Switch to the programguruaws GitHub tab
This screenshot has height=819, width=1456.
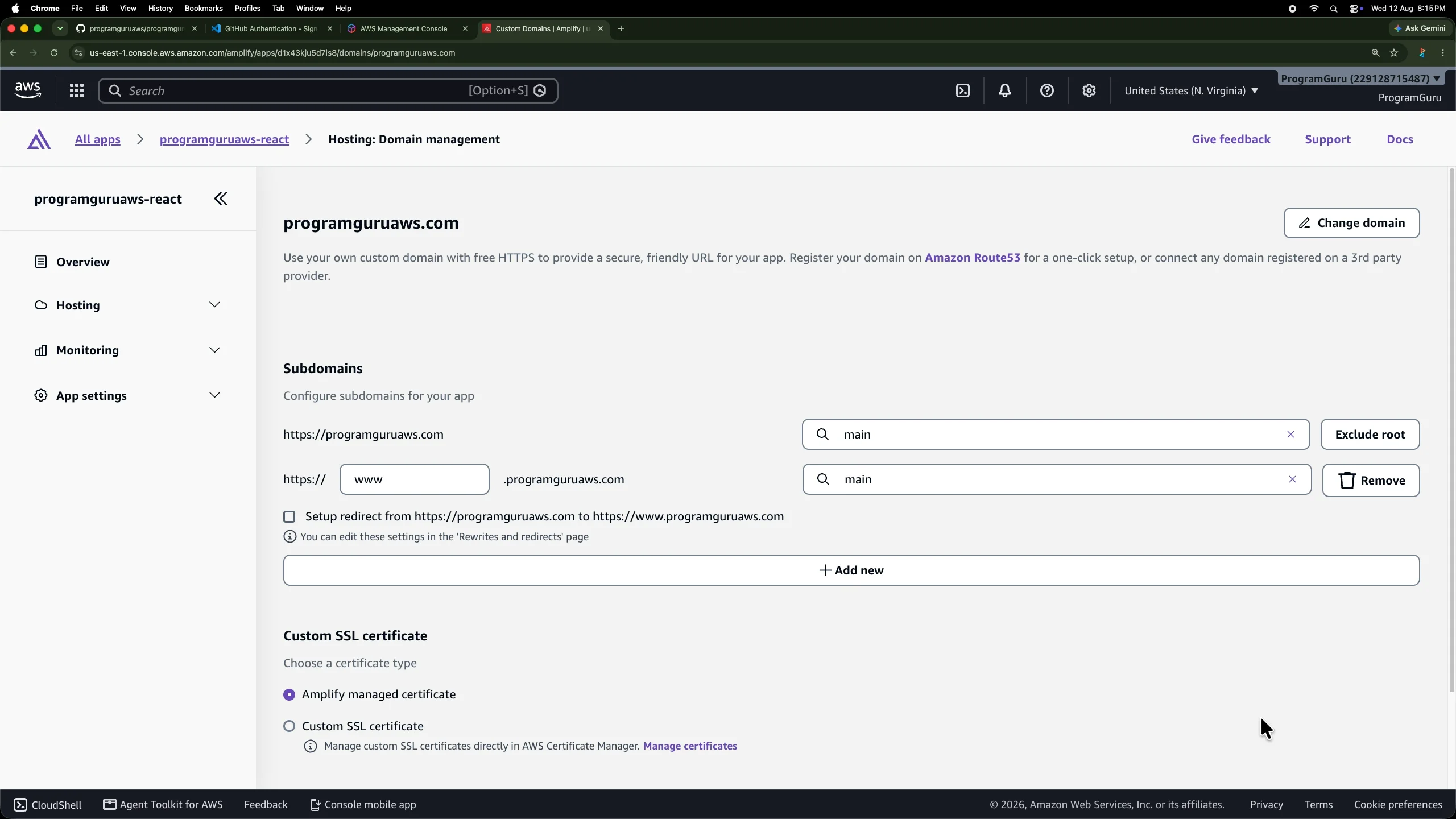pyautogui.click(x=136, y=28)
